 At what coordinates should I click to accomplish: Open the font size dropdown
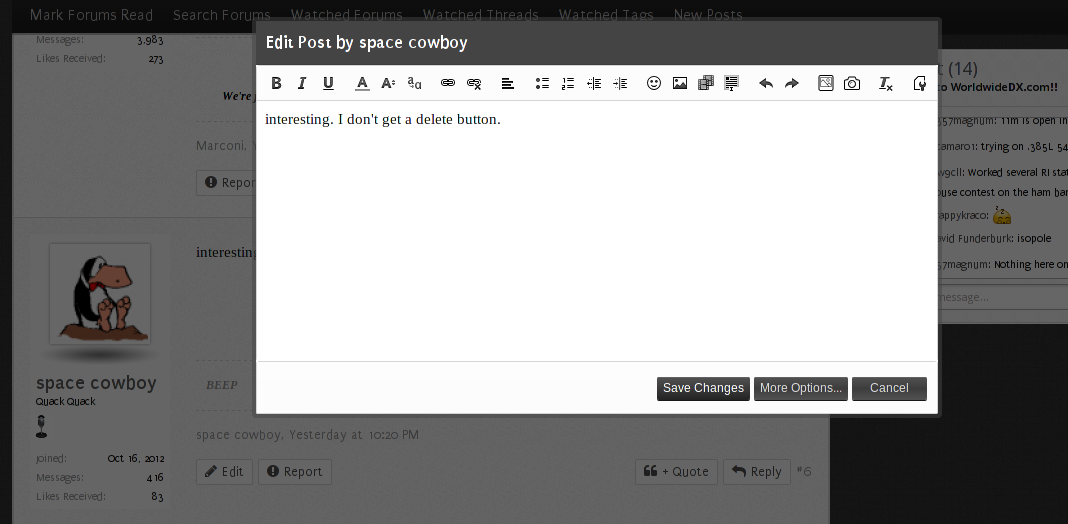pos(388,84)
